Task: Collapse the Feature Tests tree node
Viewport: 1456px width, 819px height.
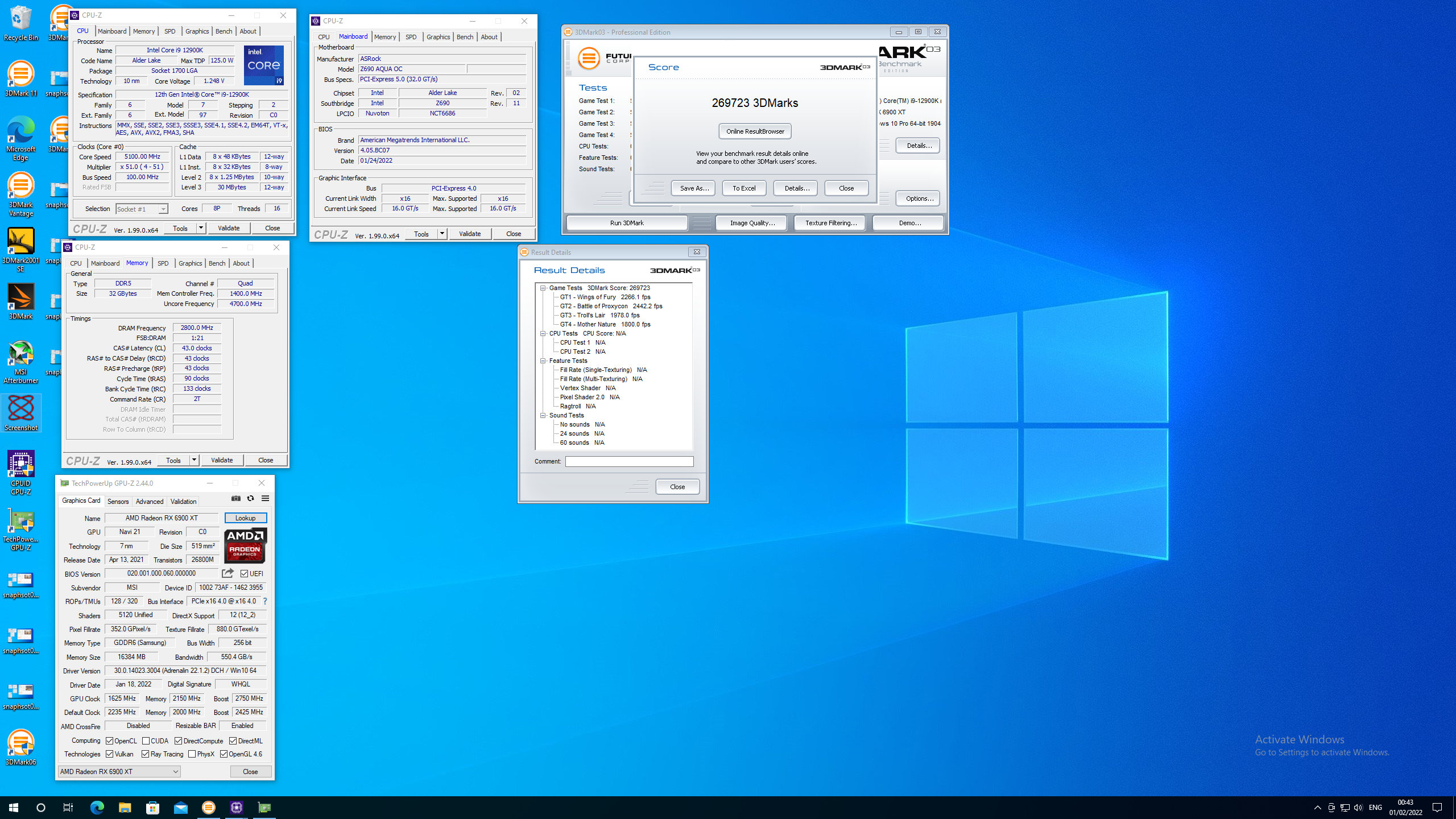Action: [543, 361]
